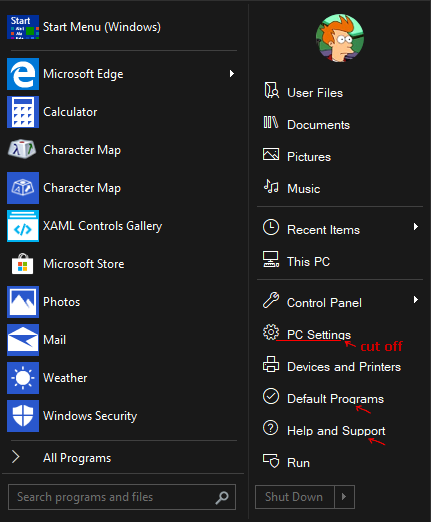Launch the XAML Controls Gallery icon
431x522 pixels.
(x=23, y=226)
